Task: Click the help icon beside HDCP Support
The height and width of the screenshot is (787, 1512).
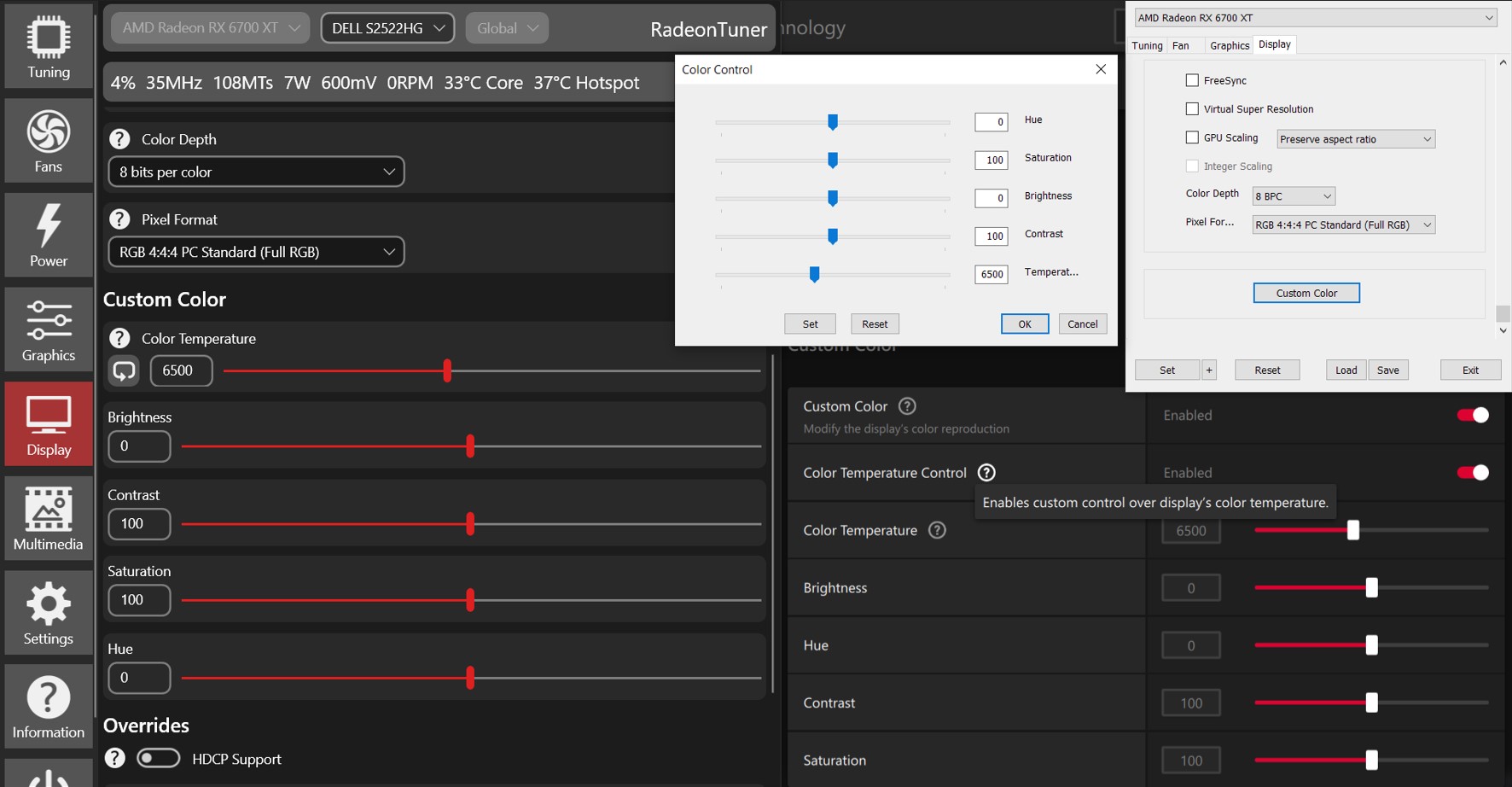Action: tap(115, 758)
